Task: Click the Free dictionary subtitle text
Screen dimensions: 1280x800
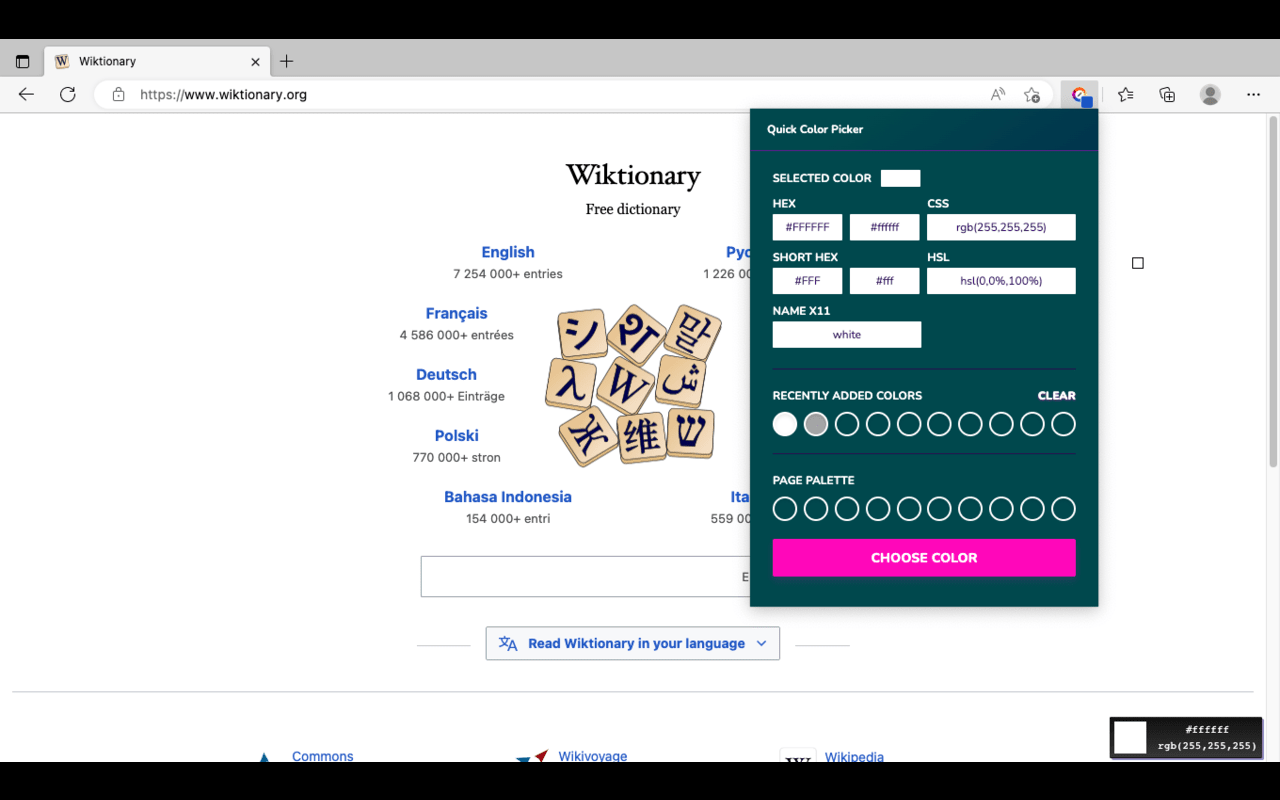Action: (x=633, y=209)
